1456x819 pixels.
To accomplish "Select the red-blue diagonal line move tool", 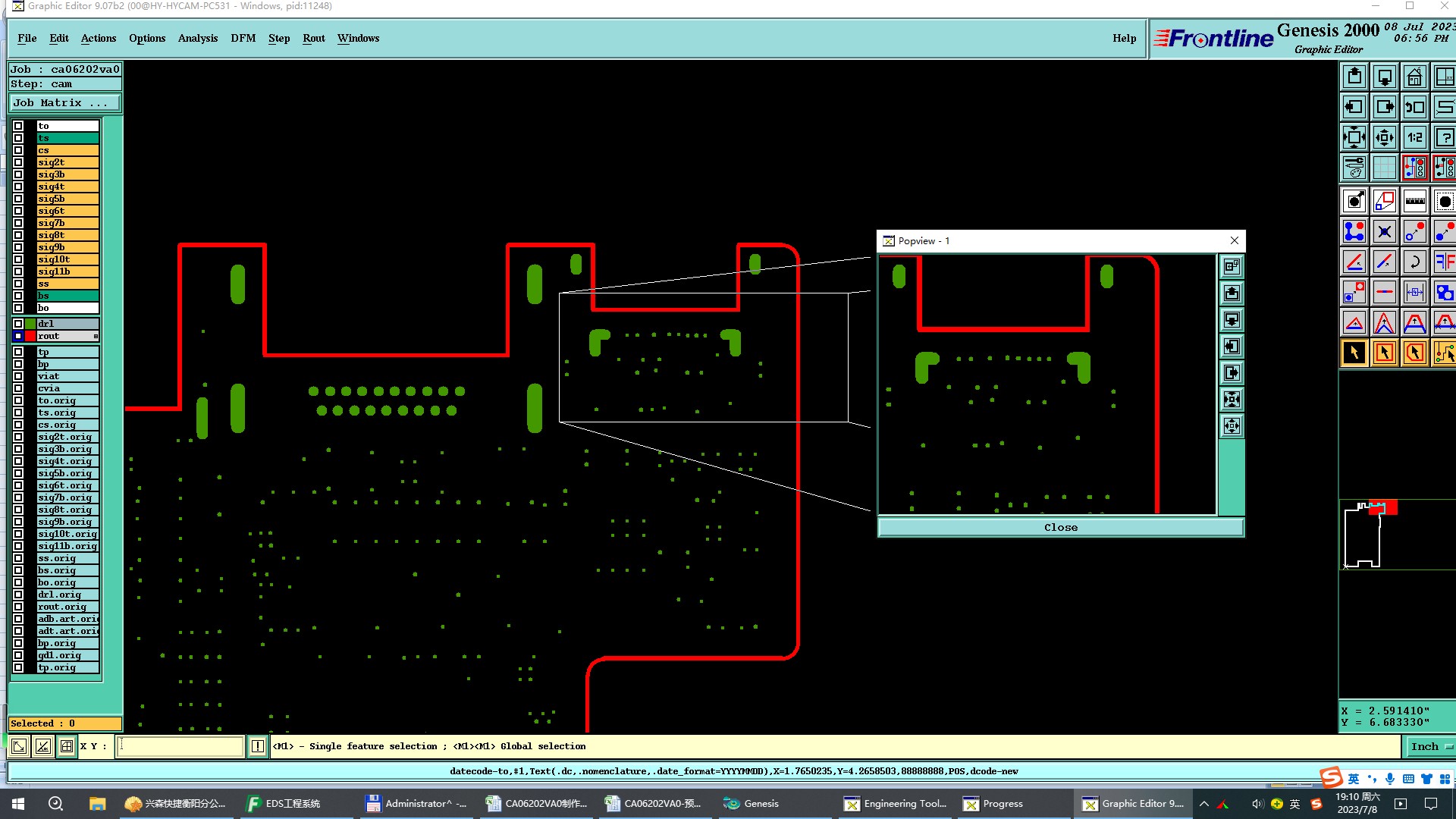I will pyautogui.click(x=1385, y=262).
